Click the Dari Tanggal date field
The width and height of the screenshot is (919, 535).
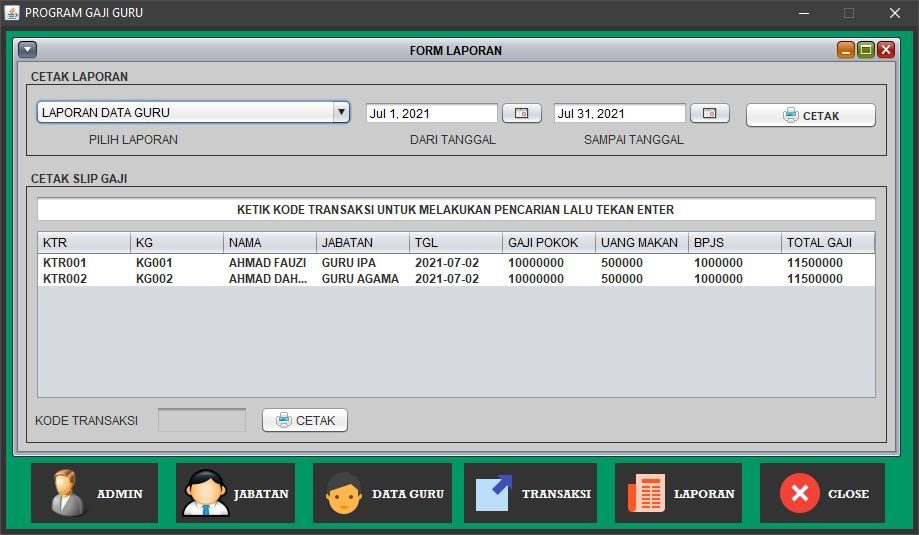[431, 114]
